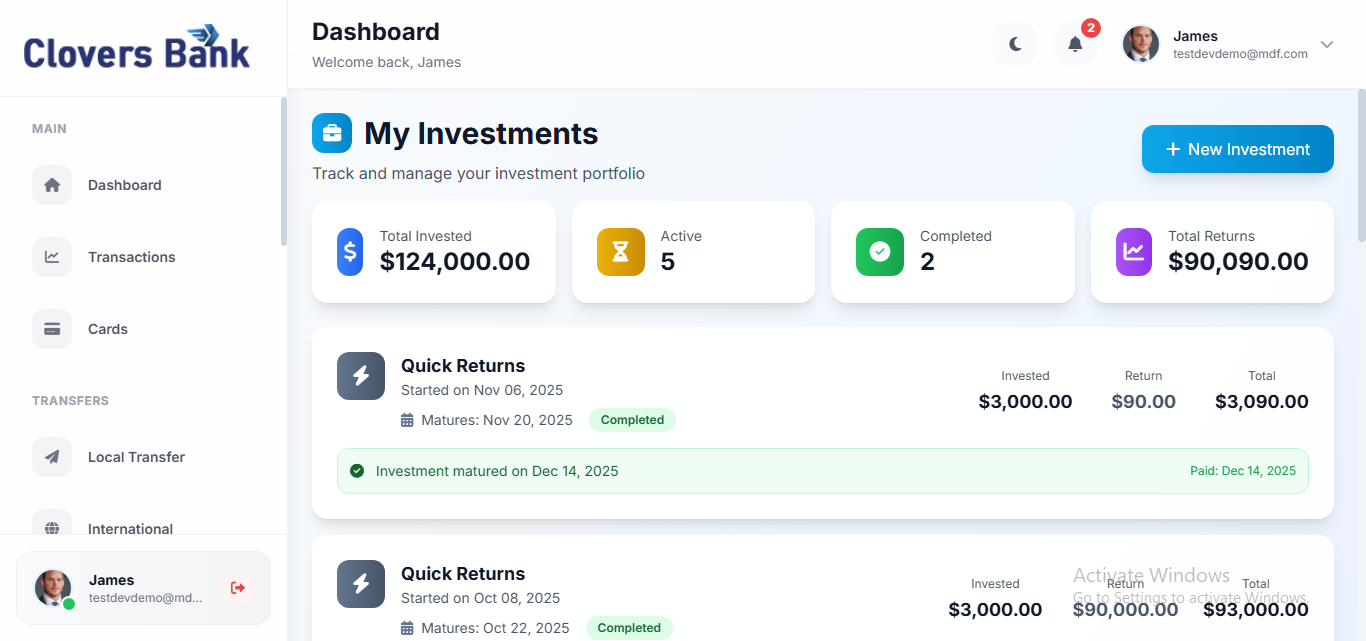
Task: Click the International globe icon
Action: [x=52, y=528]
